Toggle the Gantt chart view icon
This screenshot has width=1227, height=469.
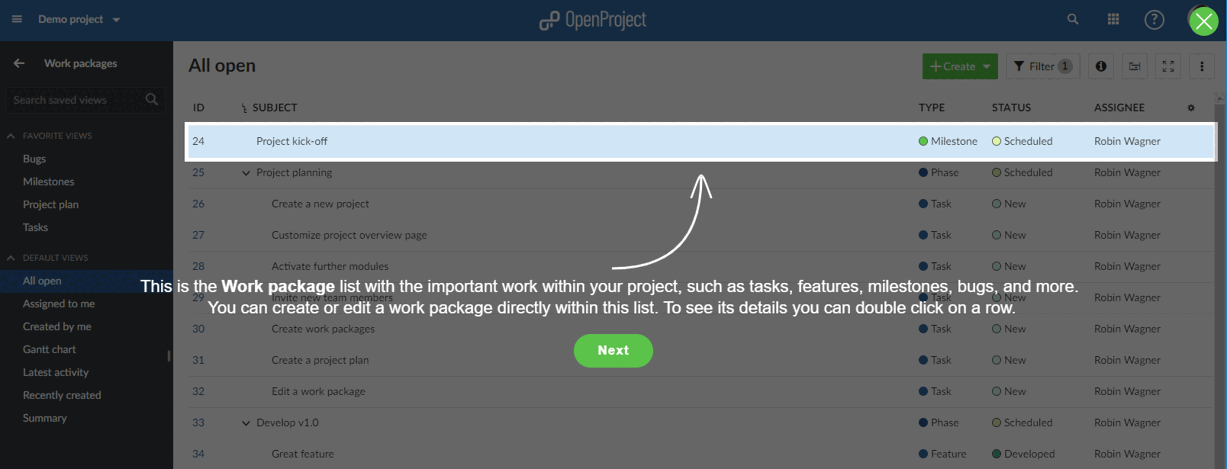1135,66
